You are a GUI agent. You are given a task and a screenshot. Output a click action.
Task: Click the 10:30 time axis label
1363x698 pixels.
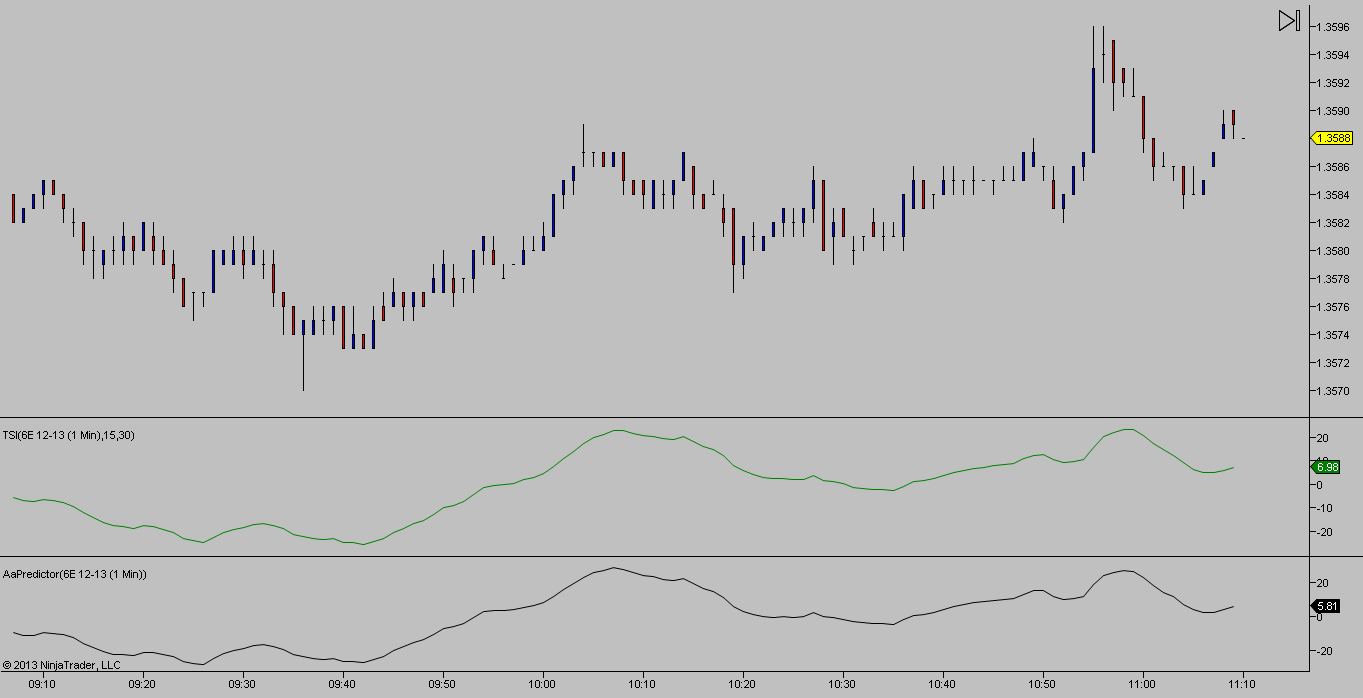[842, 684]
